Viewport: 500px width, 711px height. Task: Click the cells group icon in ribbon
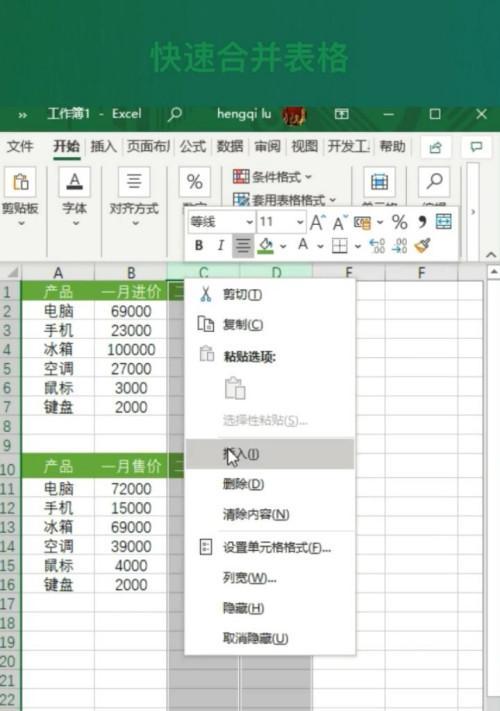click(379, 182)
